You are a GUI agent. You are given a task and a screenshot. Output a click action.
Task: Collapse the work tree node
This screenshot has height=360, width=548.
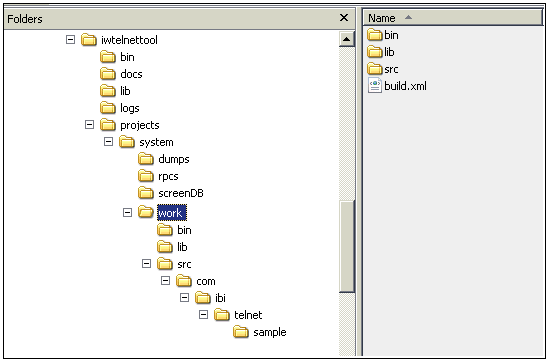tap(128, 212)
